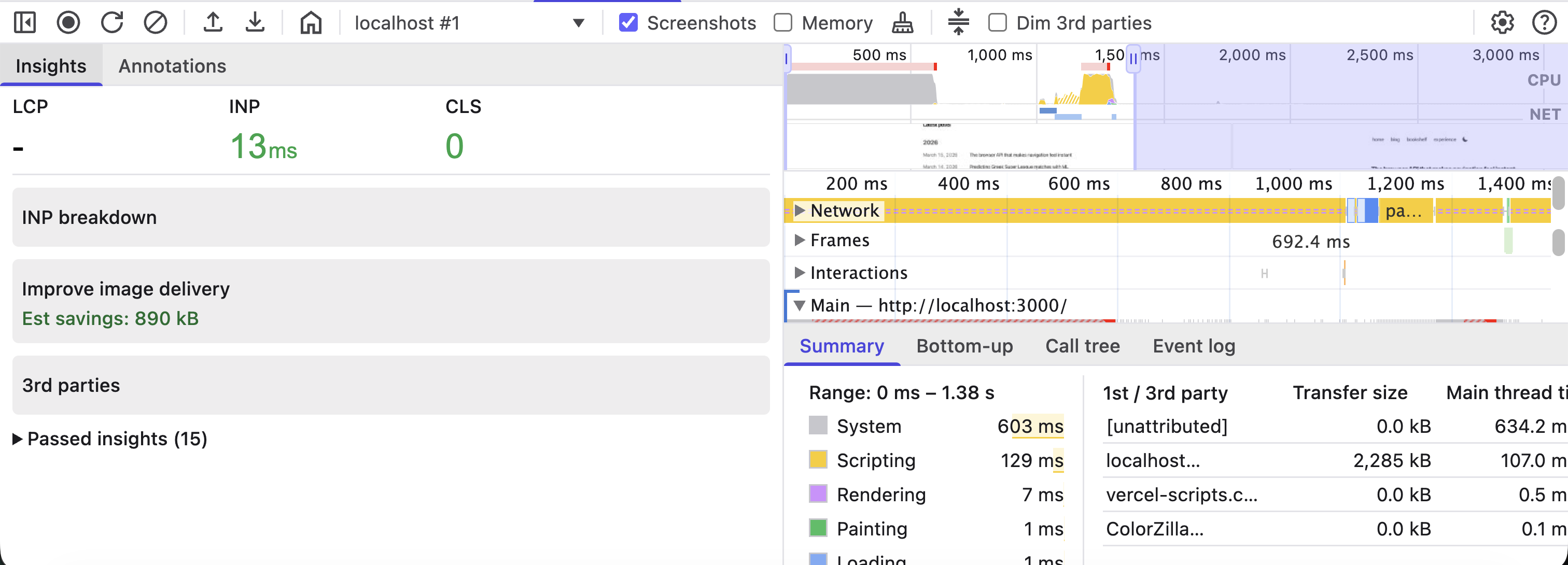Trigger garbage collection with the broom icon
Viewport: 1568px width, 565px height.
902,23
